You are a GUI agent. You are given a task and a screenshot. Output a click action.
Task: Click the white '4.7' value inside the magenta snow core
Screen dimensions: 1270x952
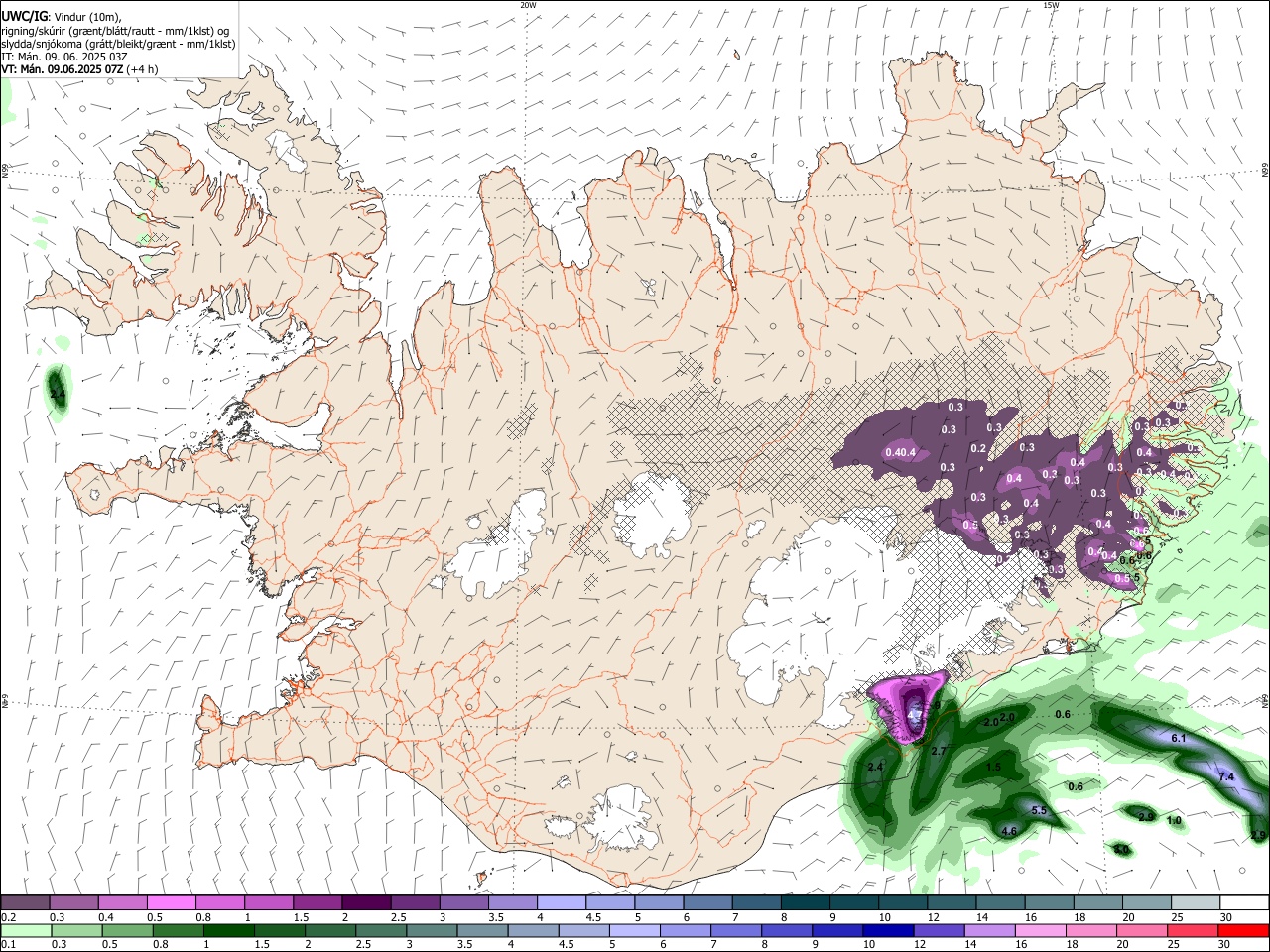pyautogui.click(x=915, y=714)
